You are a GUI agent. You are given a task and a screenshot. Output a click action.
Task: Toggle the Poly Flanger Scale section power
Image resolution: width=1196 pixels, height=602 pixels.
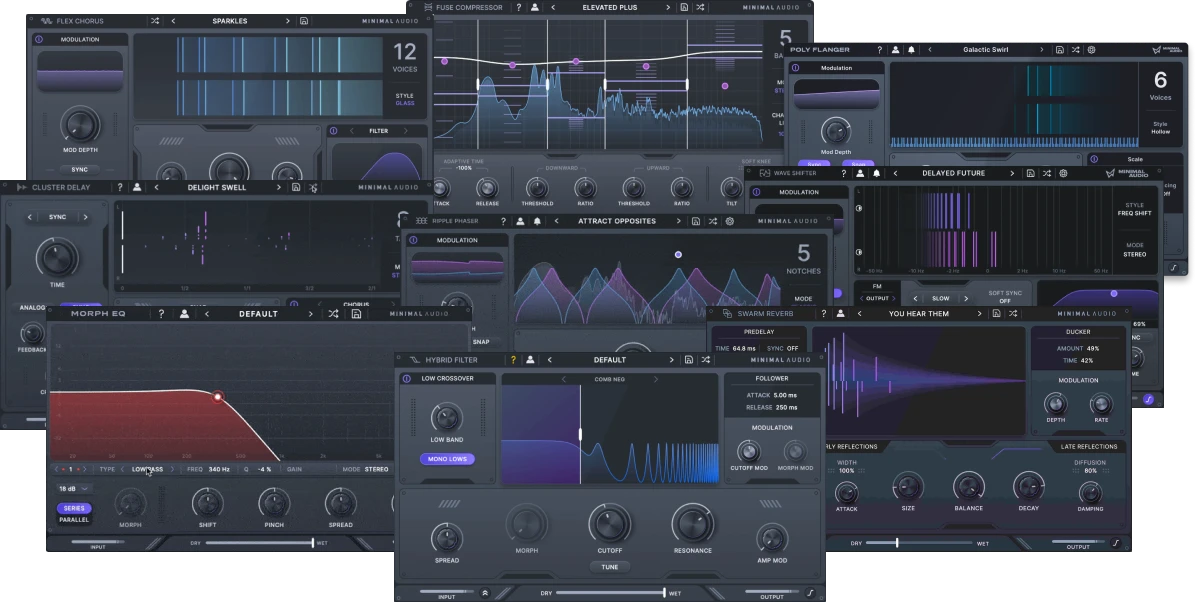[1094, 159]
